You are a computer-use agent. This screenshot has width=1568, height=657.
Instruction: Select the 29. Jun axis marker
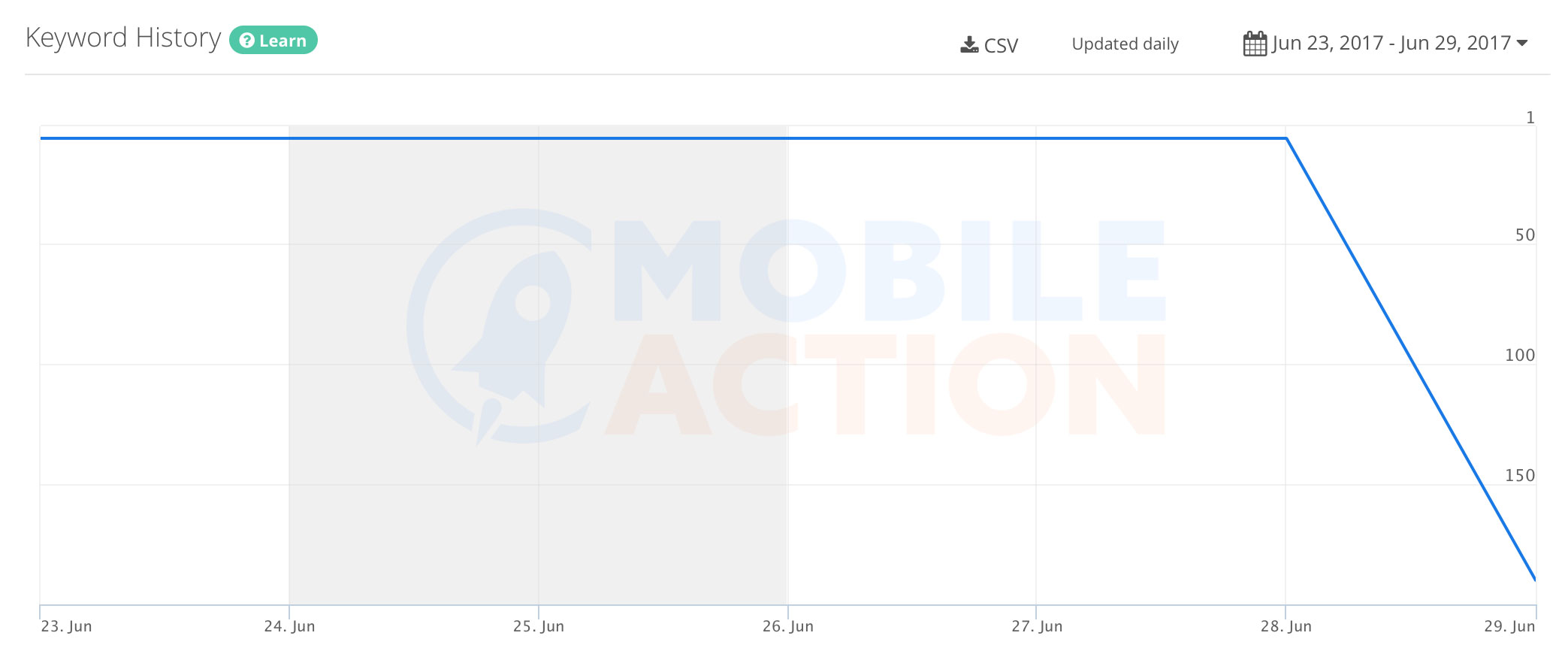click(1509, 626)
